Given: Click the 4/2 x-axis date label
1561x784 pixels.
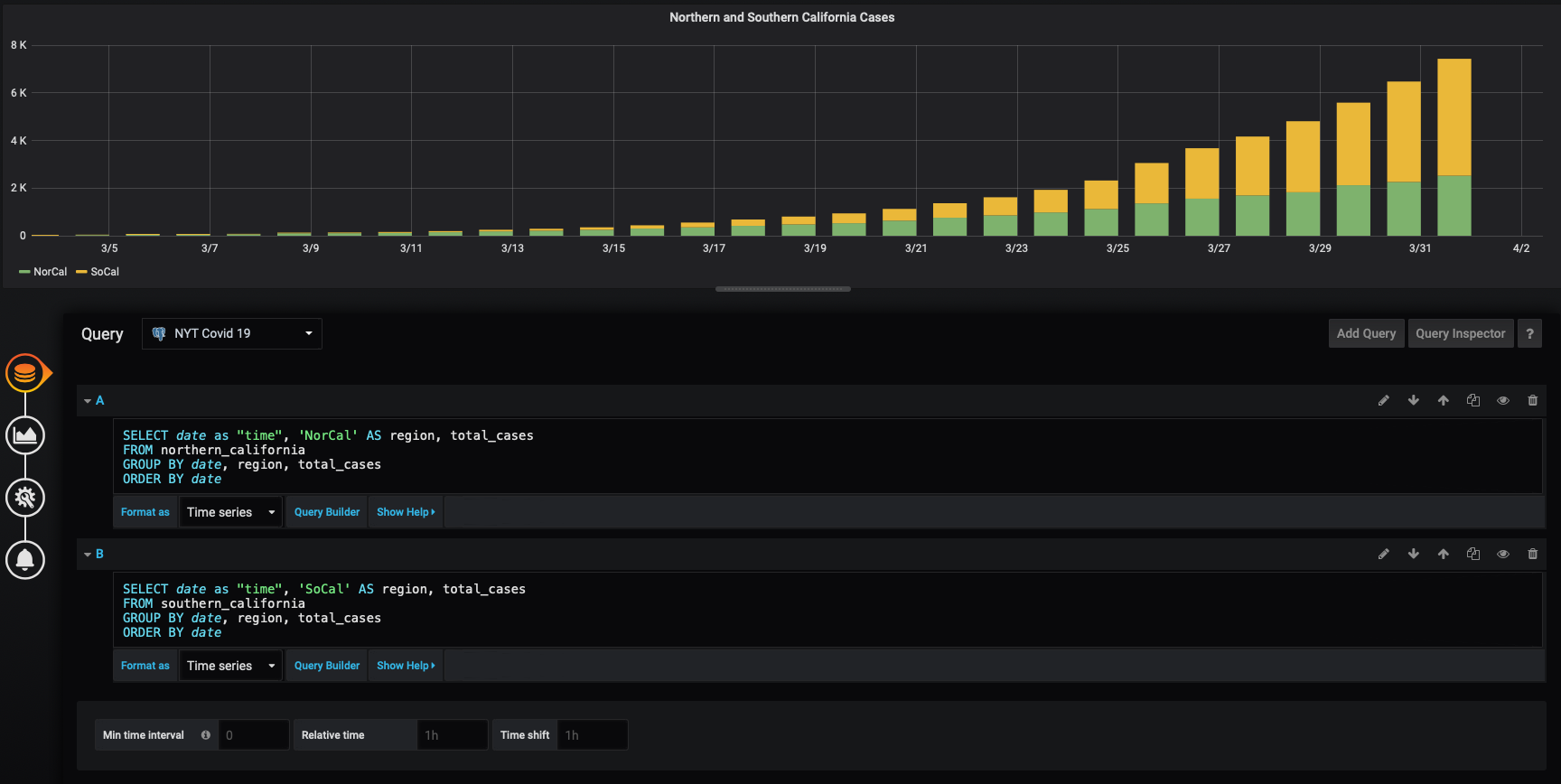Looking at the screenshot, I should pyautogui.click(x=1521, y=248).
